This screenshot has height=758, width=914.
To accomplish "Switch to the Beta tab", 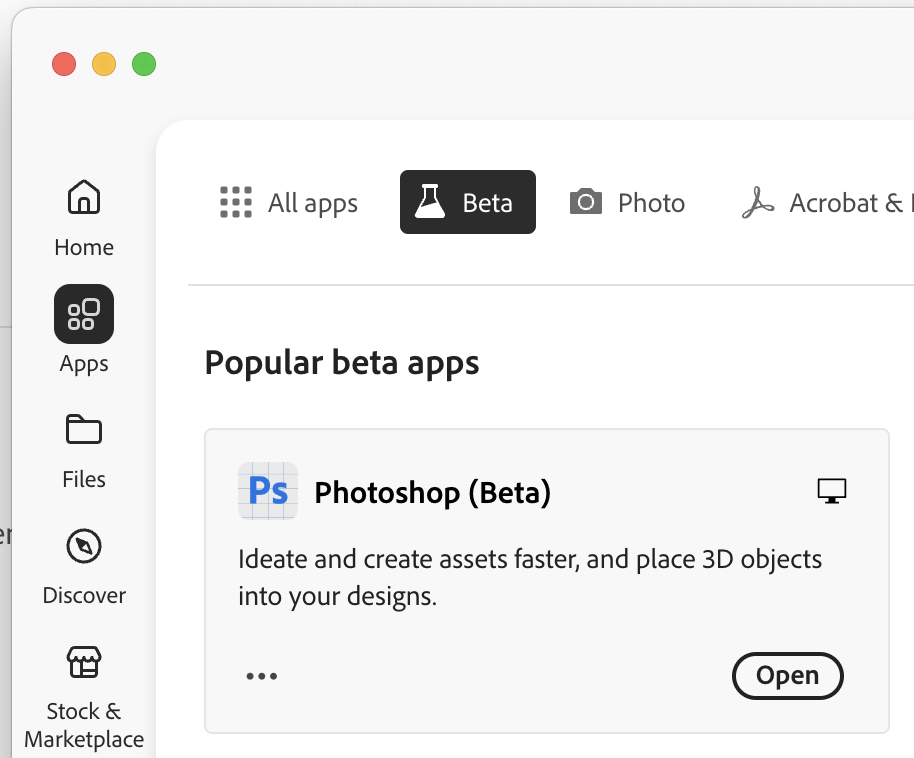I will (467, 202).
